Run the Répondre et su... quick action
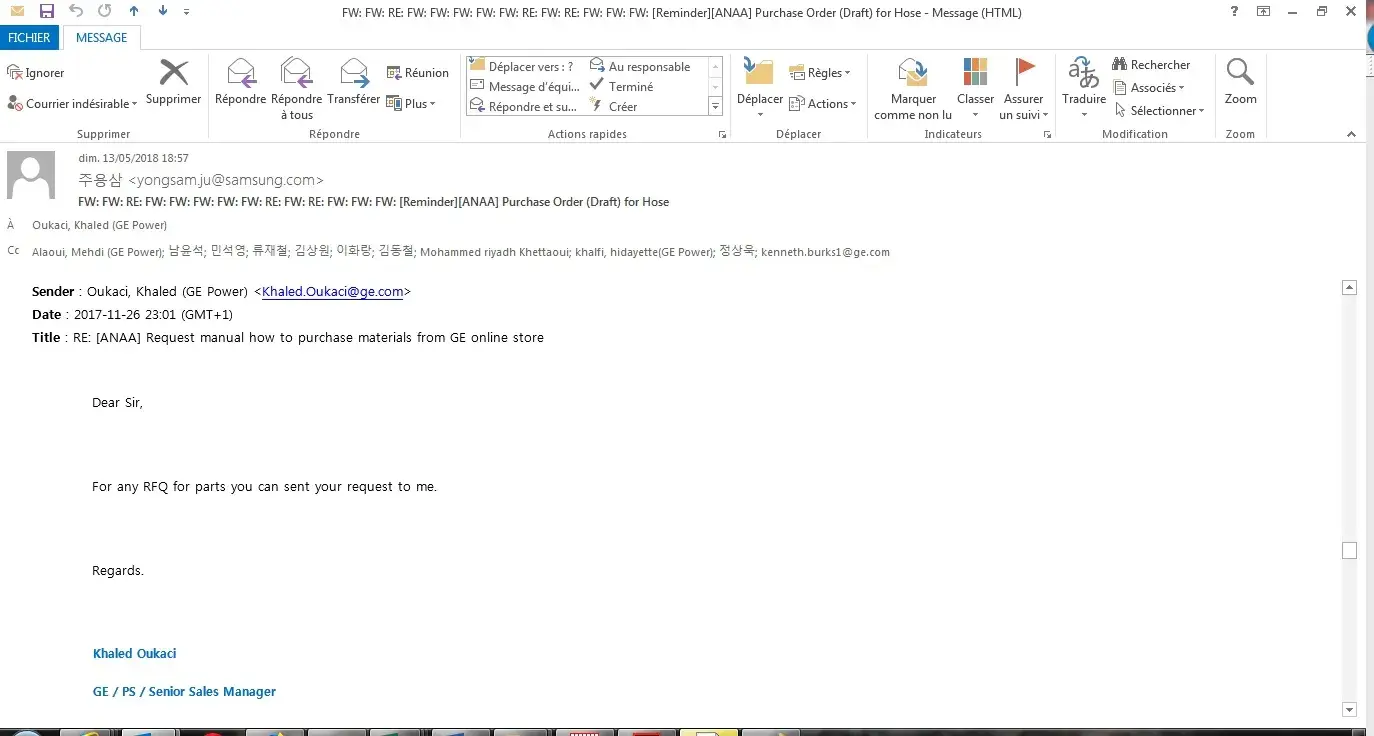The image size is (1374, 736). point(522,107)
